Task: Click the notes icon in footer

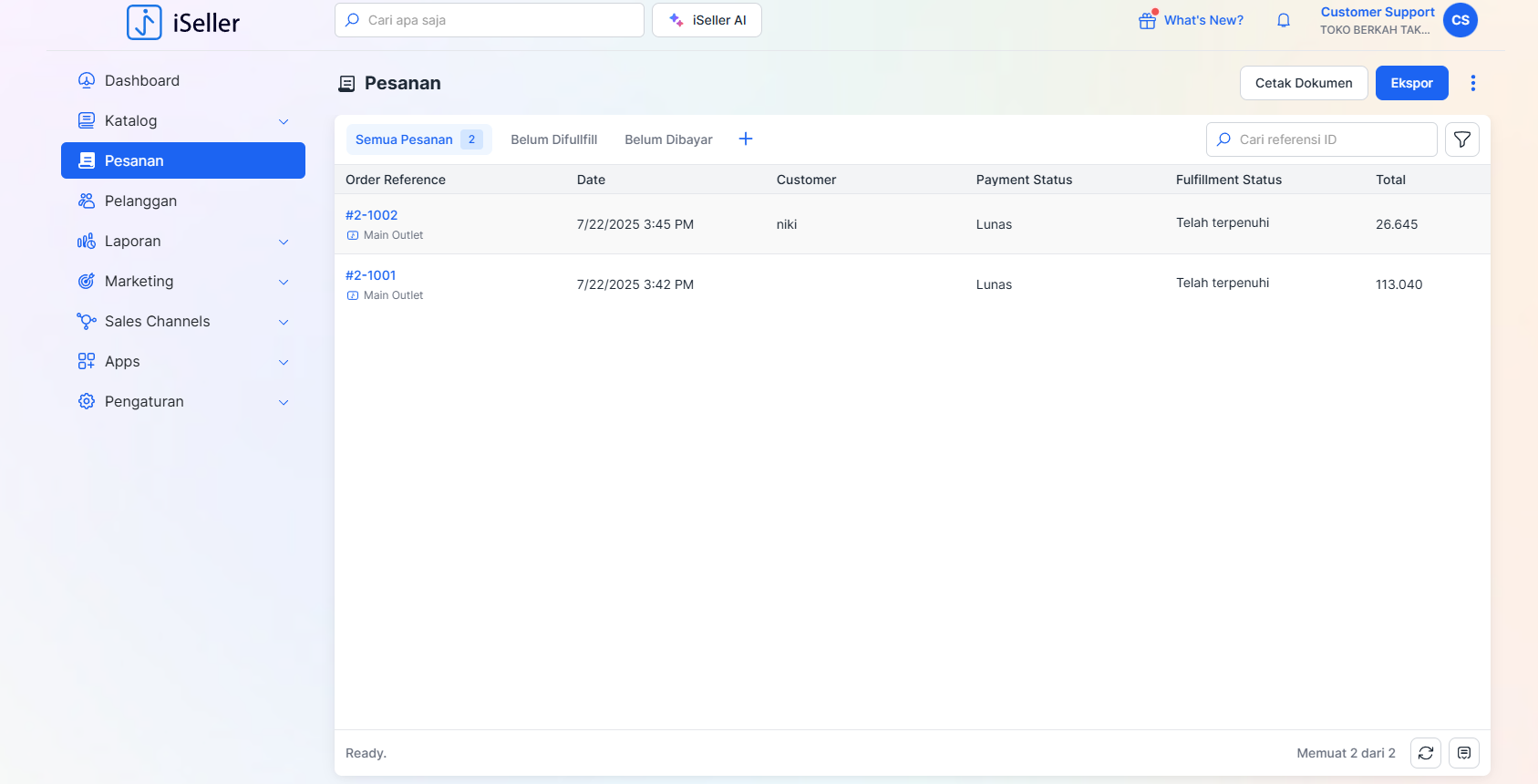Action: 1463,753
